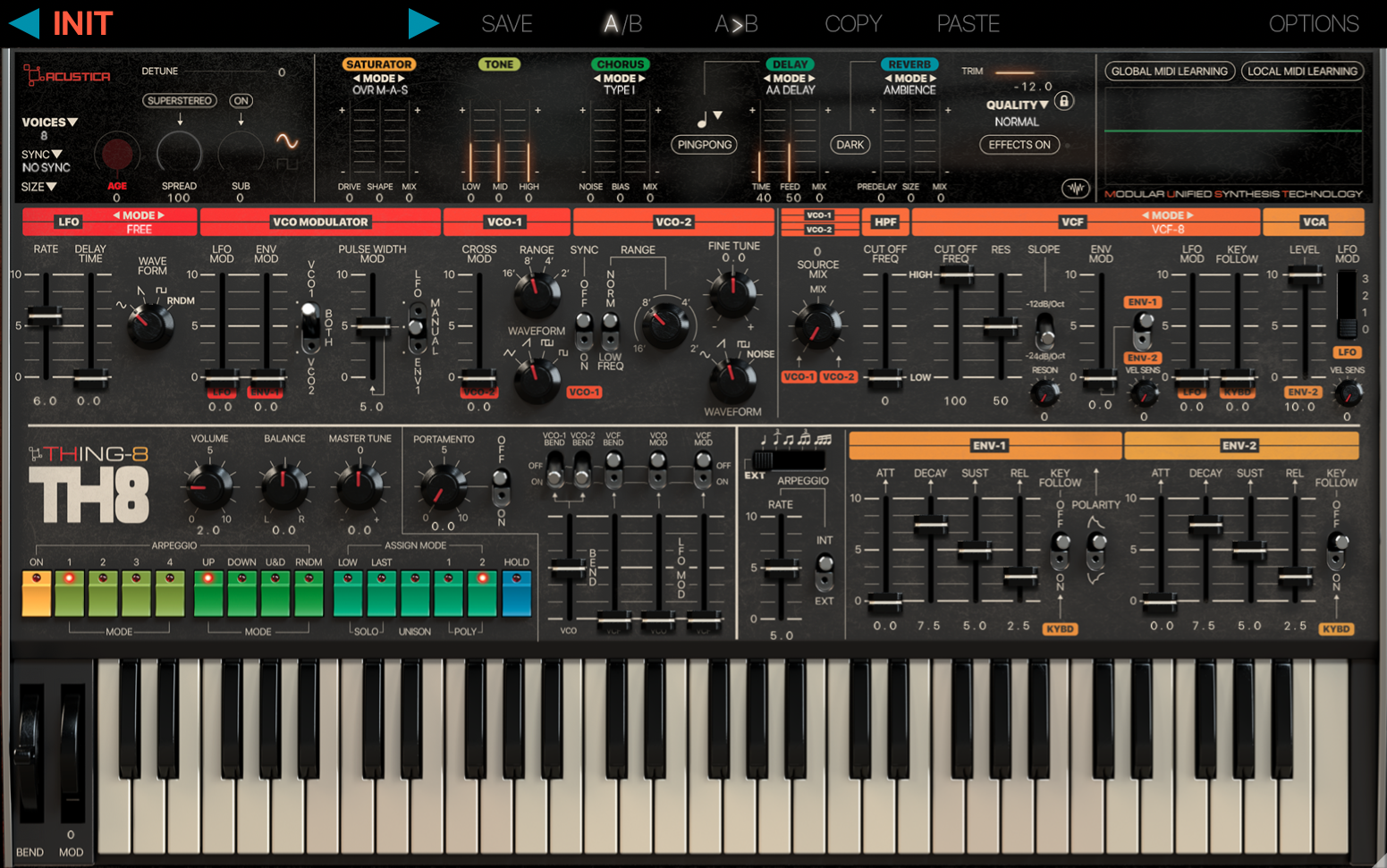Viewport: 1387px width, 868px height.
Task: Switch to next Chorus mode
Action: (x=642, y=79)
